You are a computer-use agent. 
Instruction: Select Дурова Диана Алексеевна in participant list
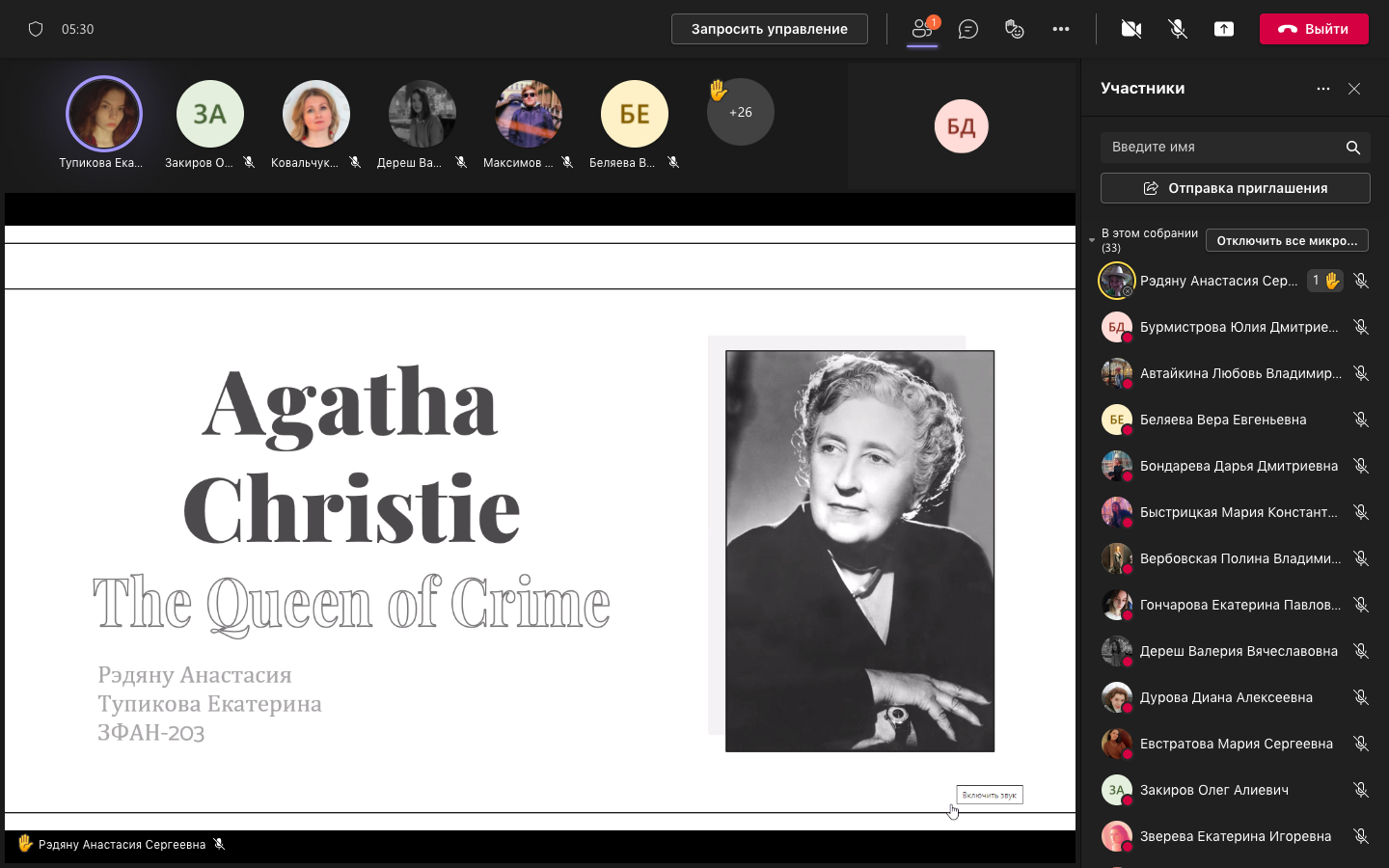pyautogui.click(x=1225, y=697)
